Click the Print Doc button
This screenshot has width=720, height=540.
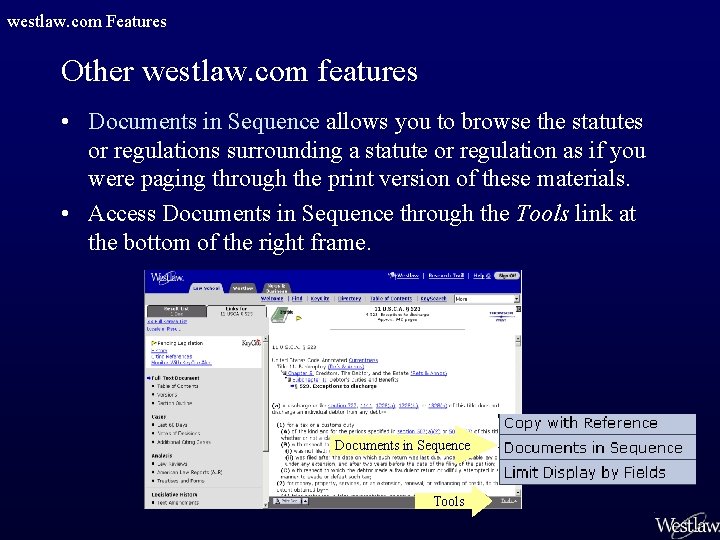pyautogui.click(x=286, y=501)
